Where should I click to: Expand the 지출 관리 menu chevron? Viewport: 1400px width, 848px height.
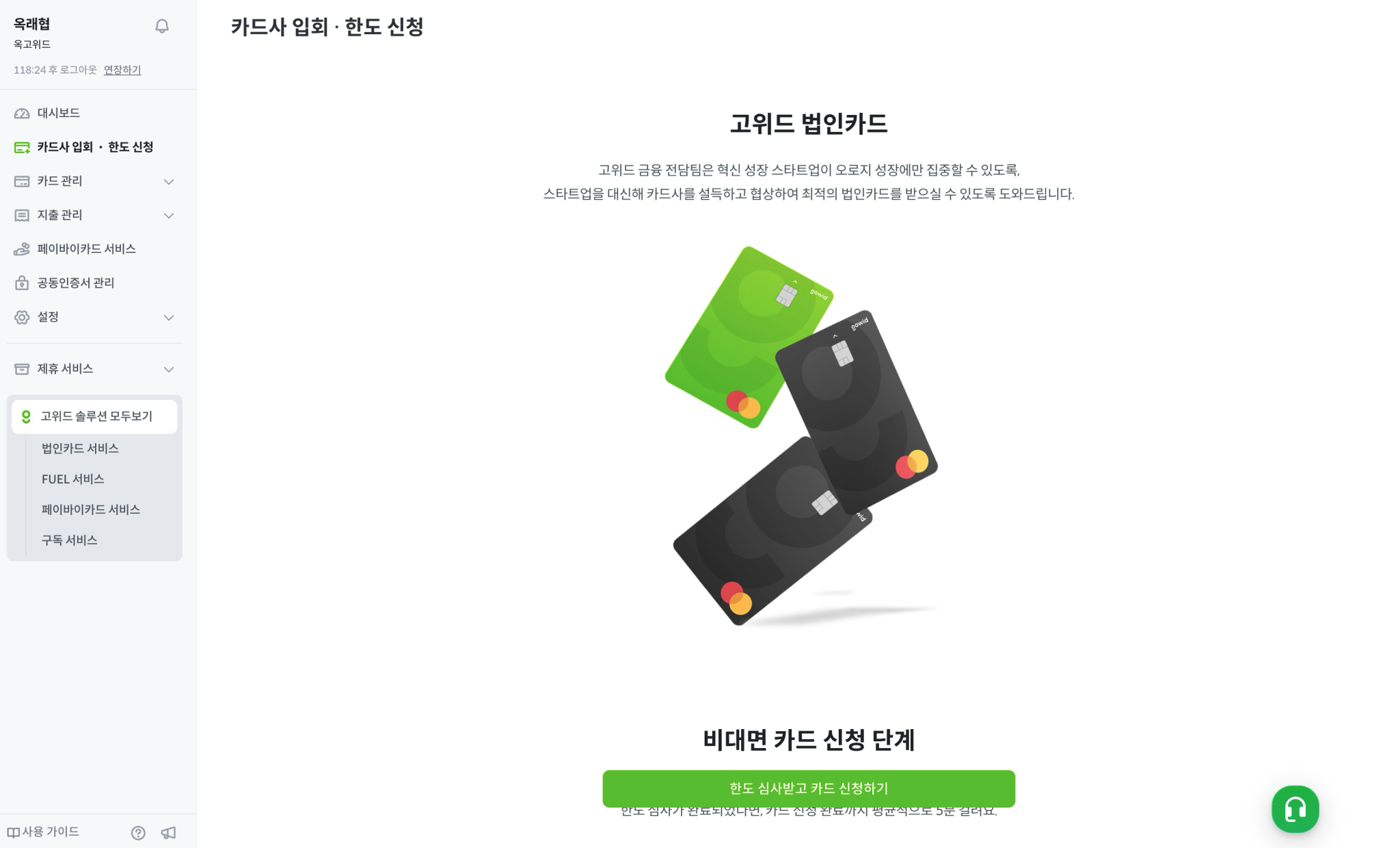(169, 216)
